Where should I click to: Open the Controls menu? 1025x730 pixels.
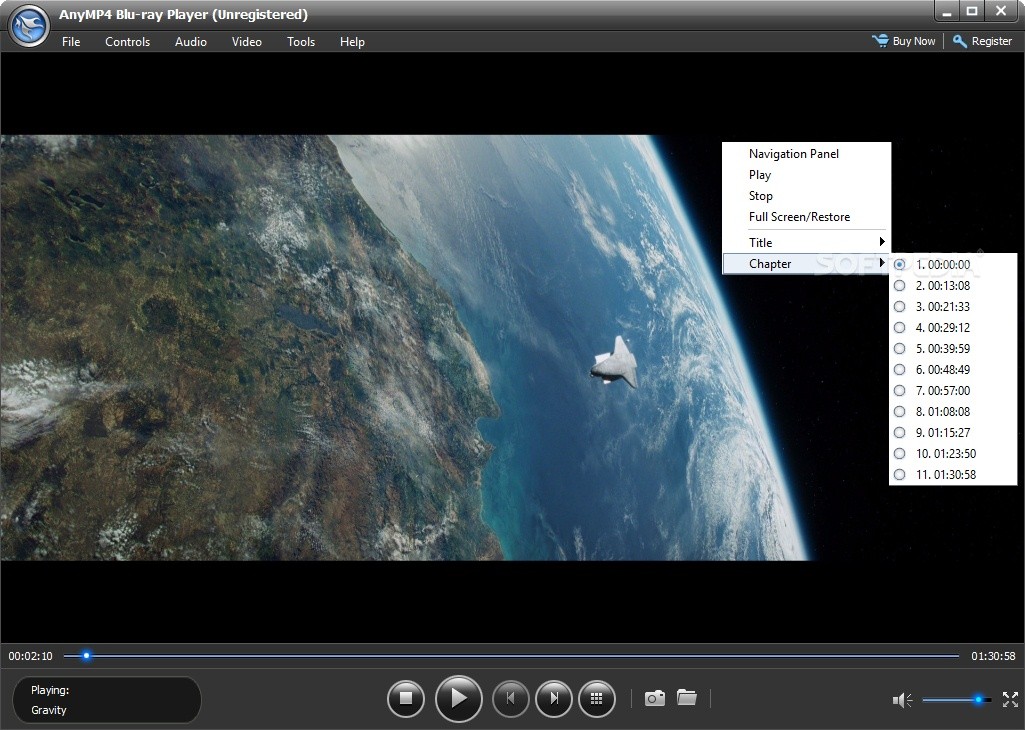click(x=127, y=42)
